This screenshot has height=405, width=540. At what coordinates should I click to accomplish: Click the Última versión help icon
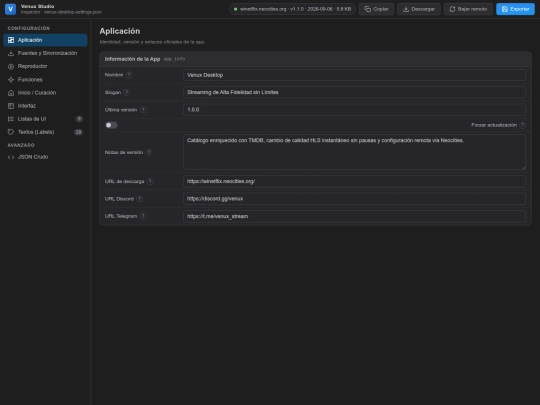point(143,110)
